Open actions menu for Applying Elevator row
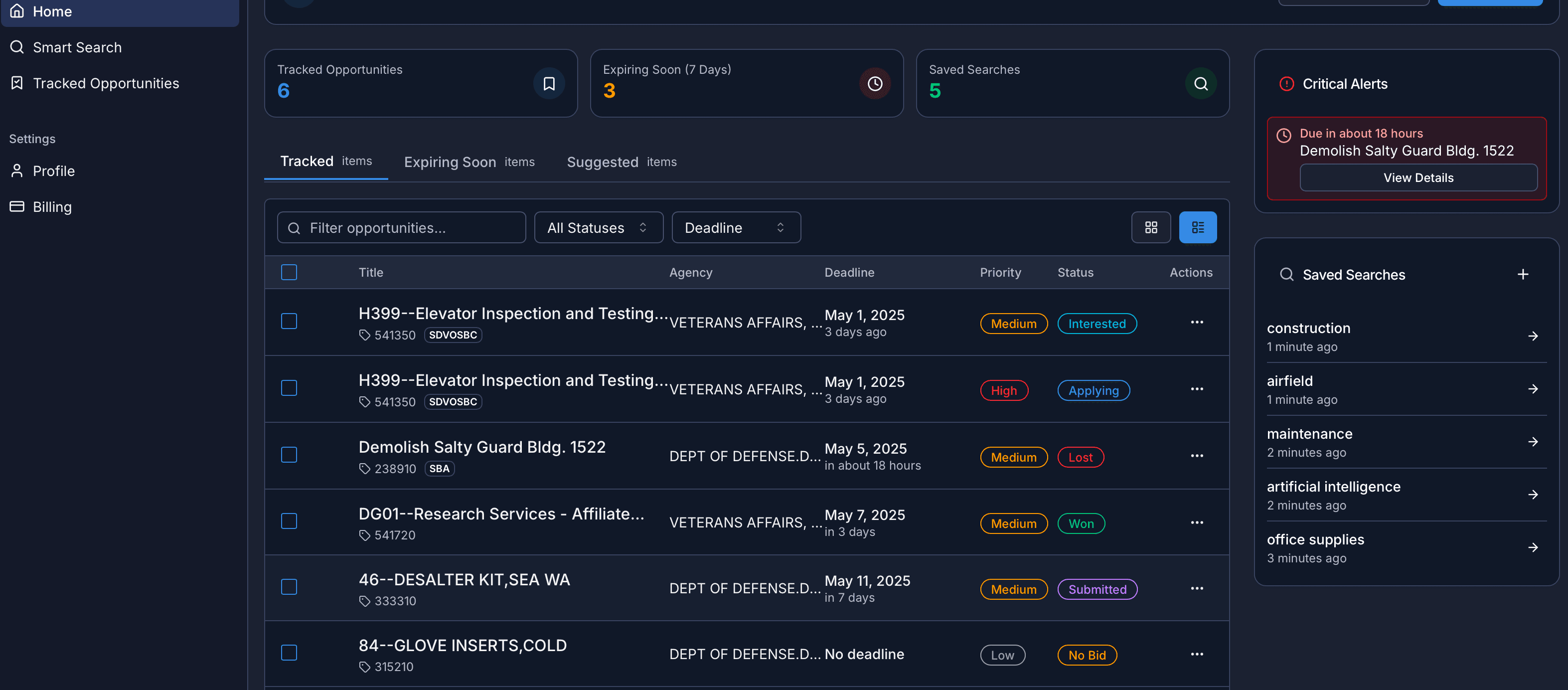This screenshot has width=1568, height=690. point(1197,389)
